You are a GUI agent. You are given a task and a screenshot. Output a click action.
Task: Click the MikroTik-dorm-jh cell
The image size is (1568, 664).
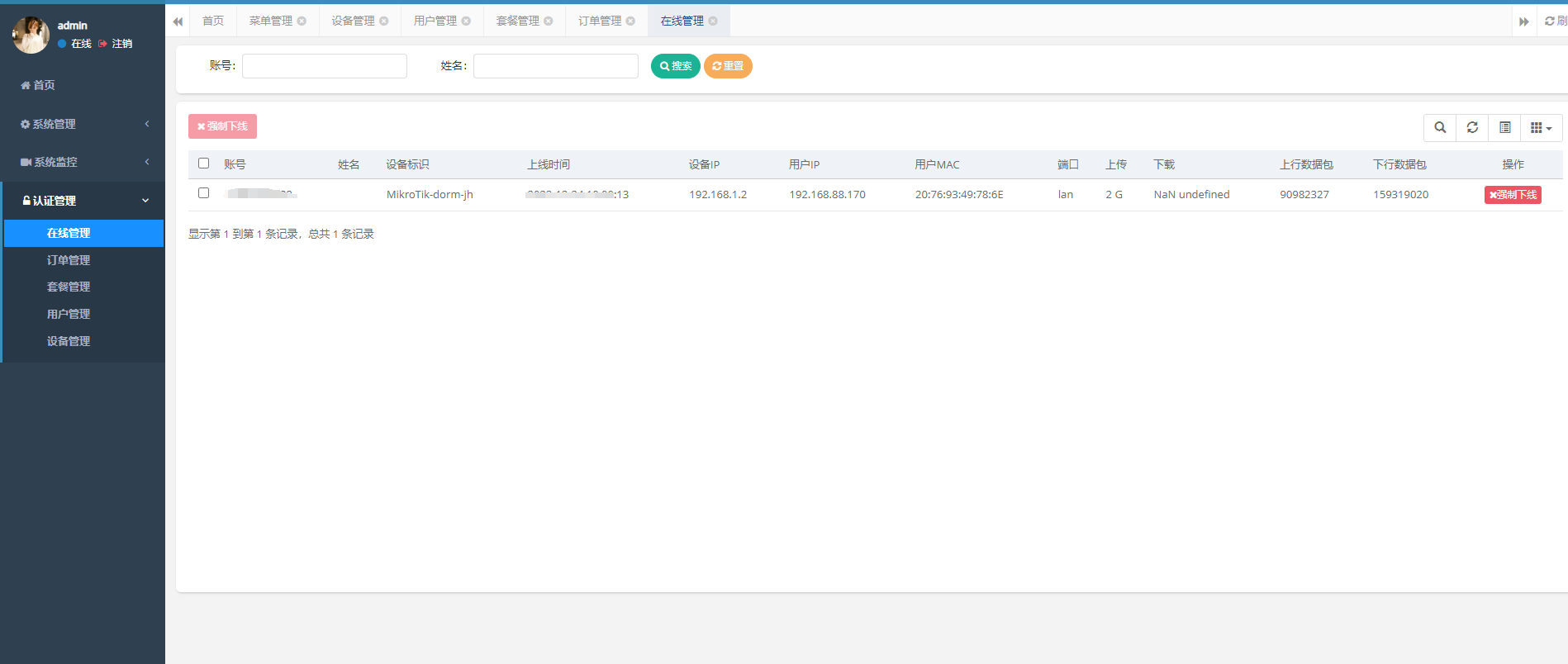[x=430, y=195]
